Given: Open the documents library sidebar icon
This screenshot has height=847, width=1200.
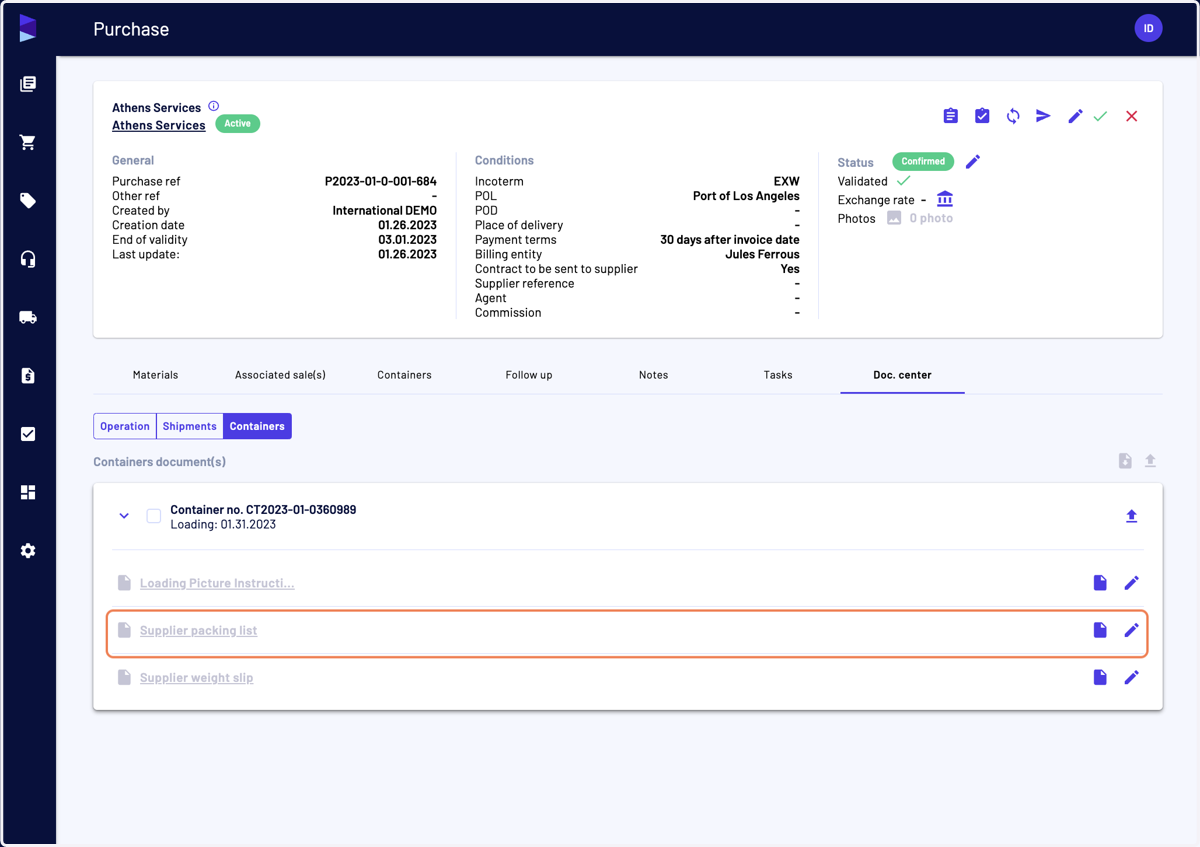Looking at the screenshot, I should click(x=28, y=84).
